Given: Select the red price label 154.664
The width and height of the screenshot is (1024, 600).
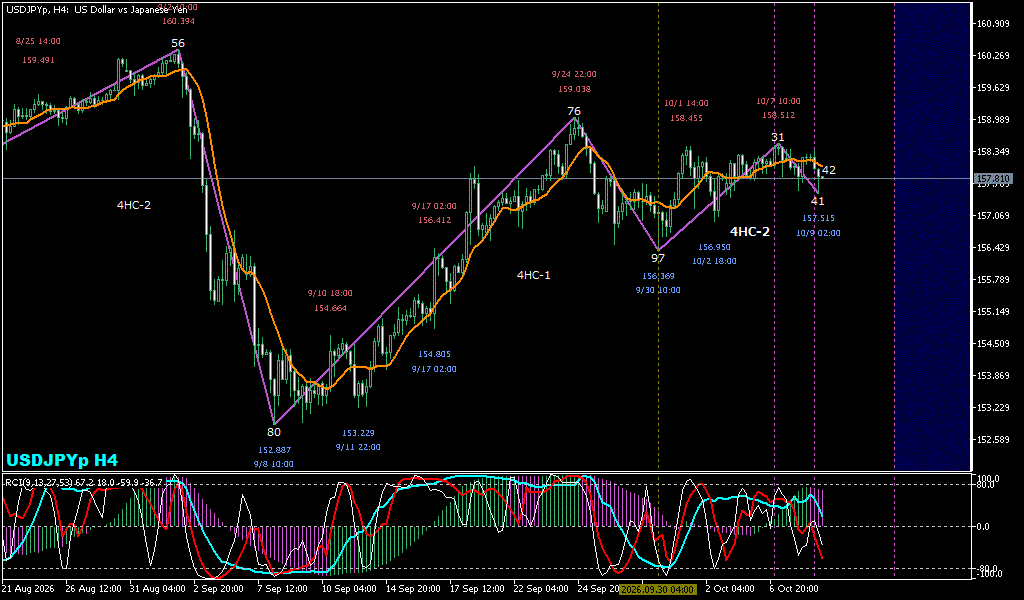Looking at the screenshot, I should [330, 308].
